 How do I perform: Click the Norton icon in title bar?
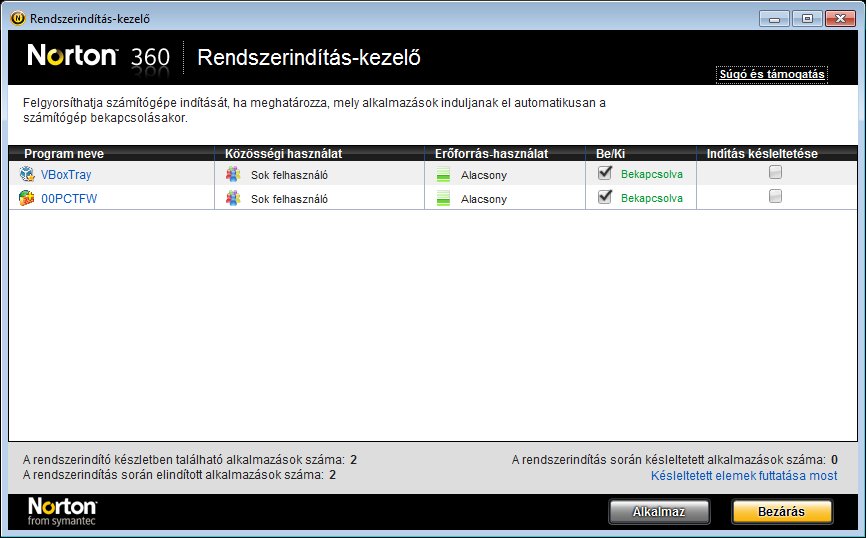pos(17,17)
